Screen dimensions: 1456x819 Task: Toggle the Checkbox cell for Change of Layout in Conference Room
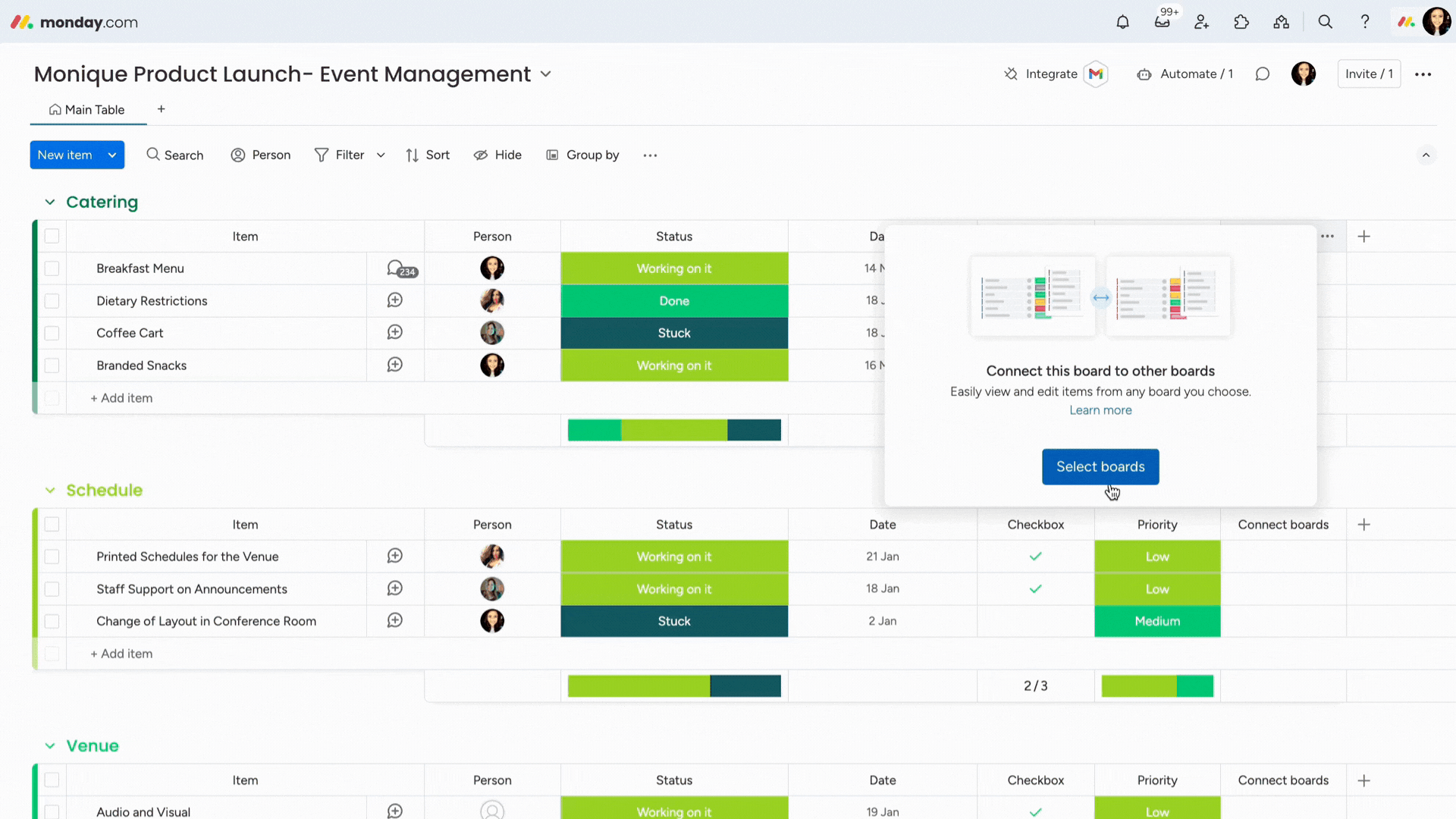(1036, 621)
